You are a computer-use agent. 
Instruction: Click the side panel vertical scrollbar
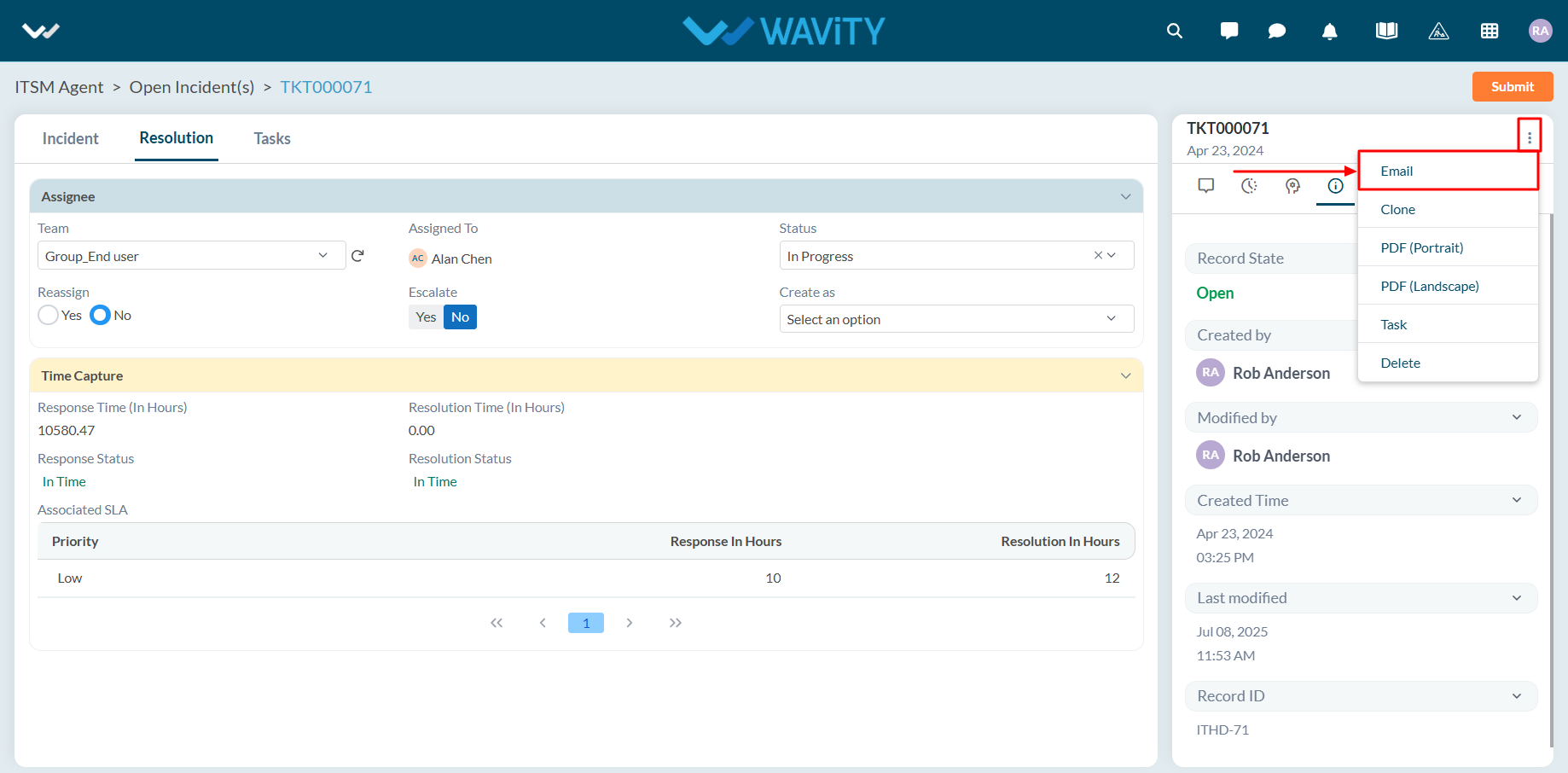point(1552,480)
